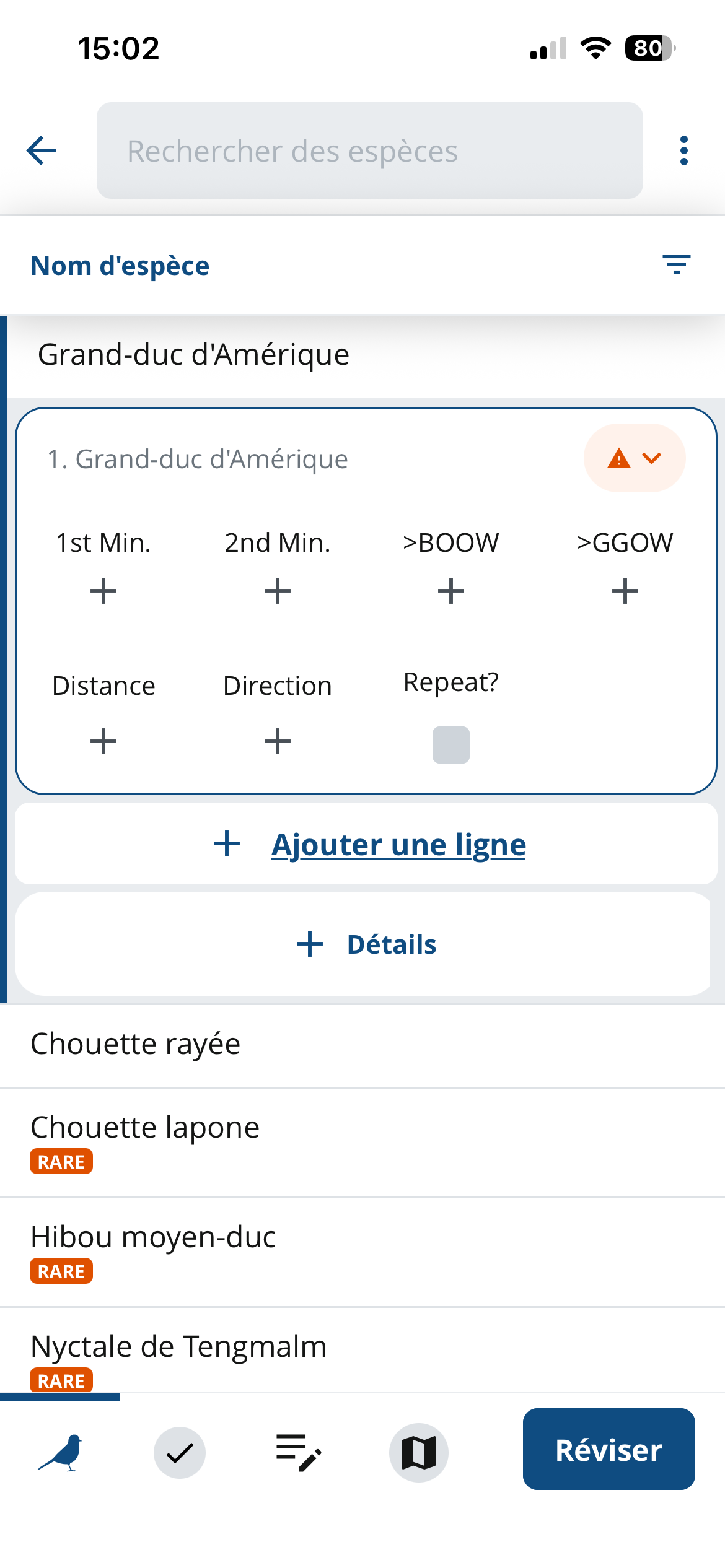
Task: Tap the checkmark icon in bottom bar
Action: pyautogui.click(x=180, y=1452)
